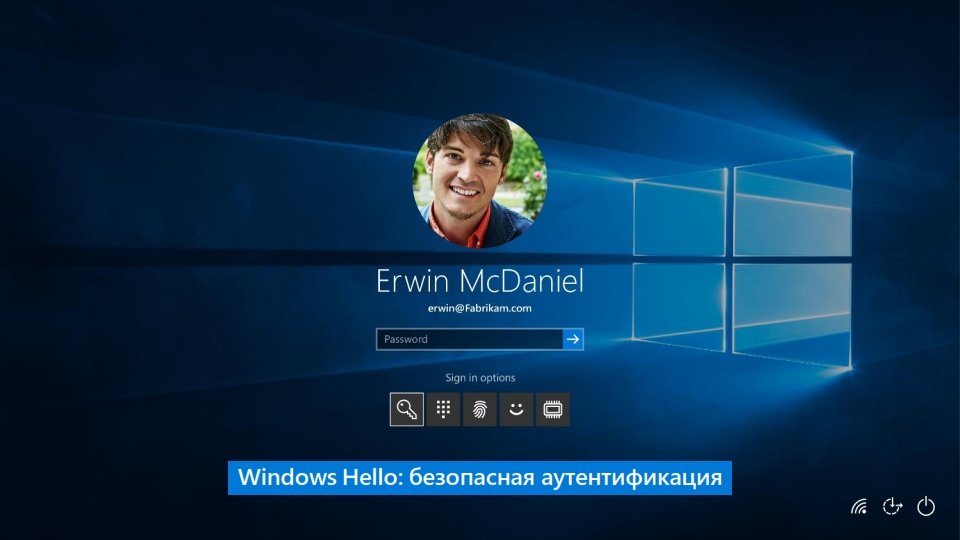Focus the Password input field
The height and width of the screenshot is (540, 960).
pyautogui.click(x=470, y=339)
